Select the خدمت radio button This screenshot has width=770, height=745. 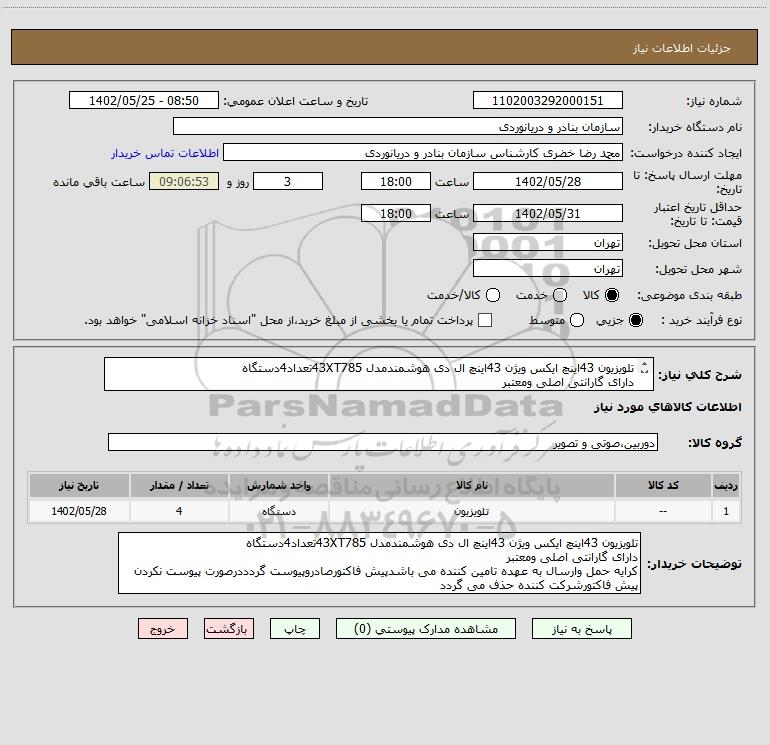click(560, 295)
